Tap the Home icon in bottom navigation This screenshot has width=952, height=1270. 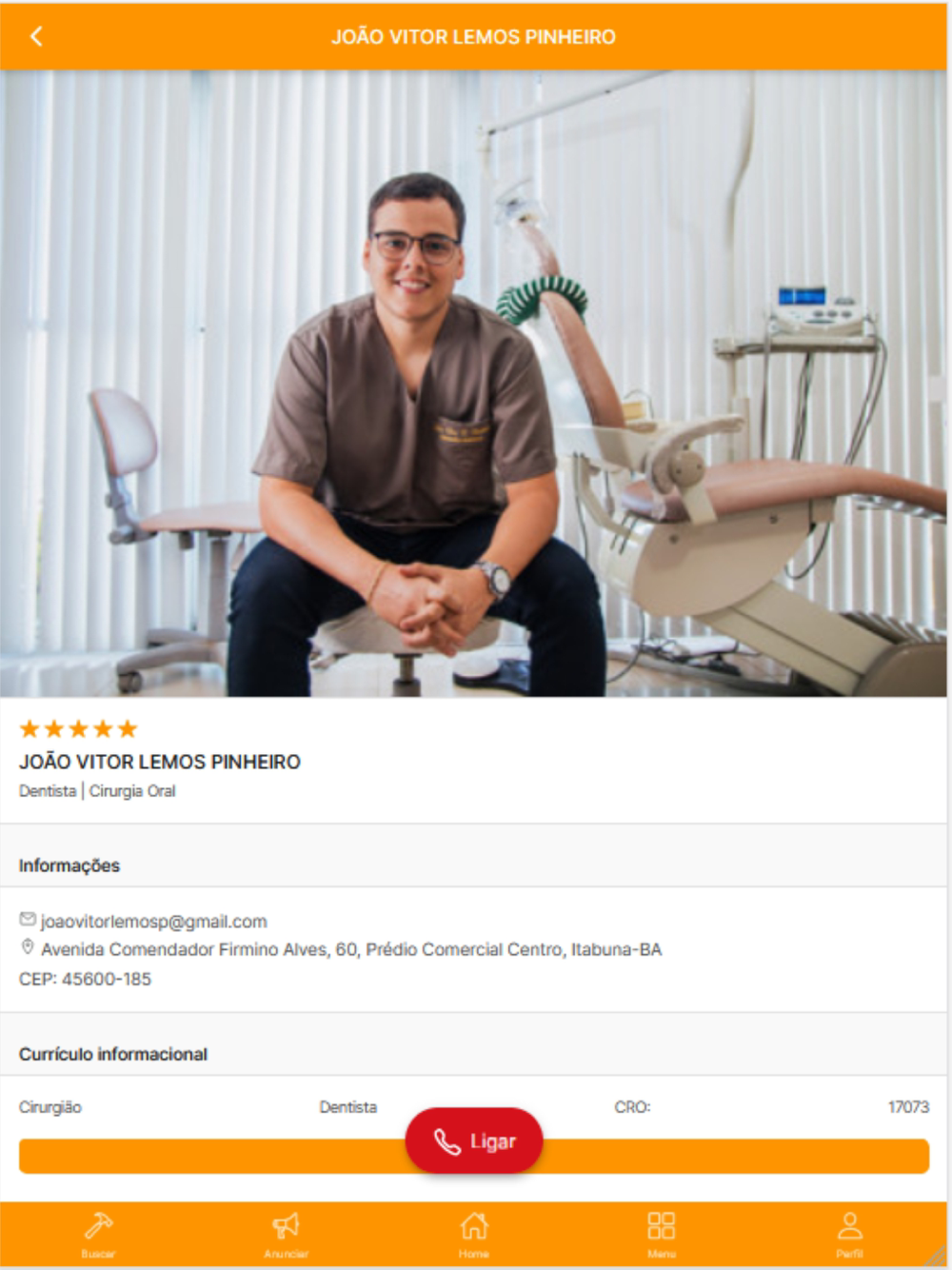[474, 1234]
